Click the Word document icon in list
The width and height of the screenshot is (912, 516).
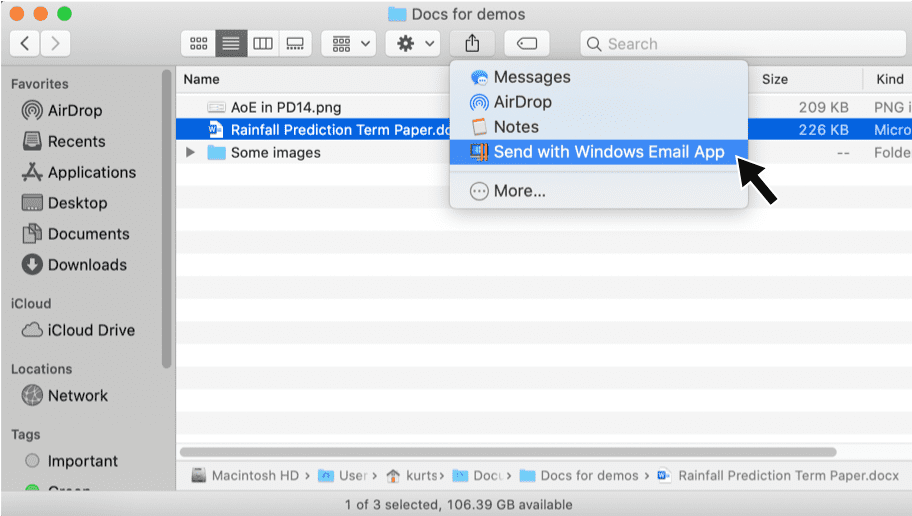[x=216, y=130]
